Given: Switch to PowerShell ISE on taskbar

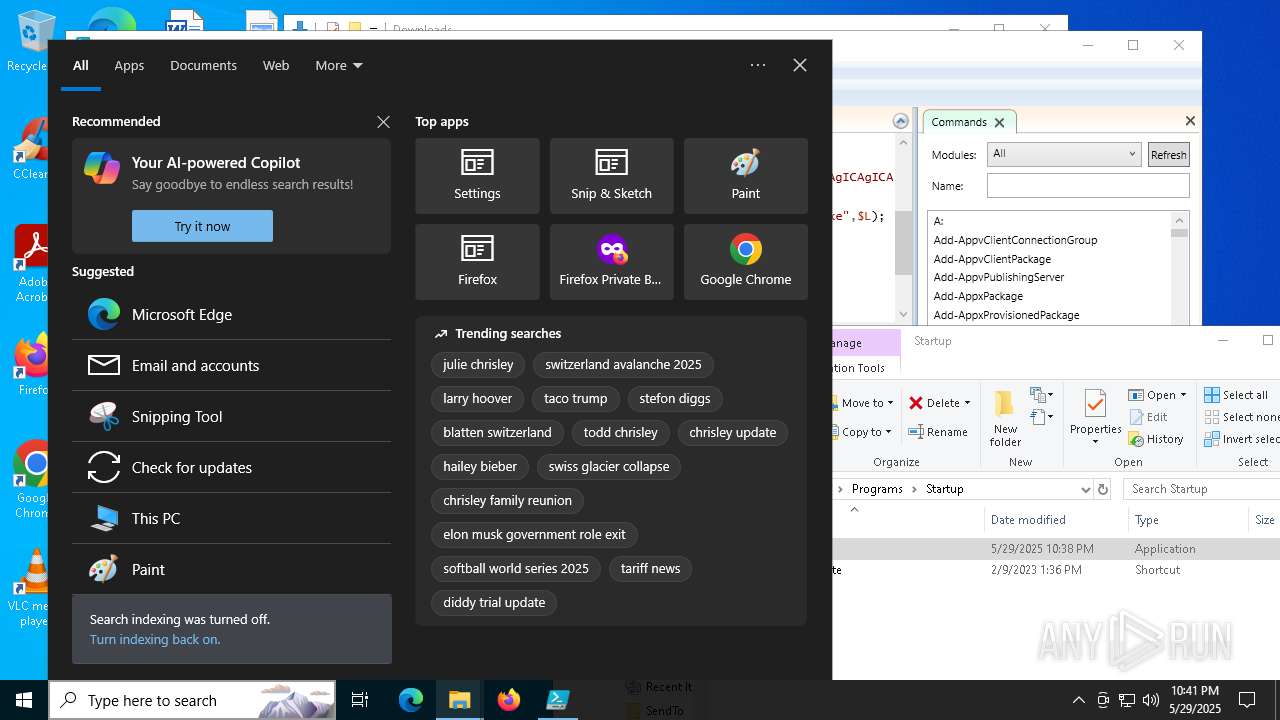Looking at the screenshot, I should (x=557, y=700).
